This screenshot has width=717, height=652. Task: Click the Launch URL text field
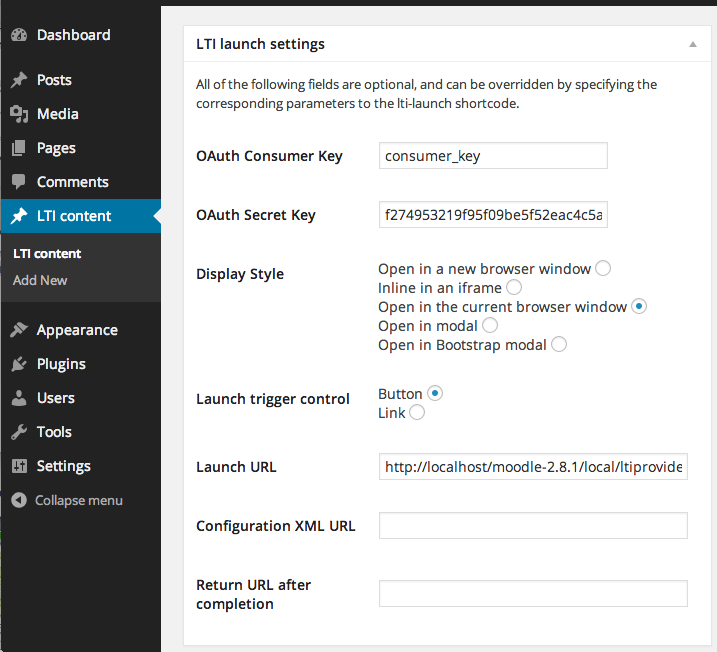click(533, 467)
